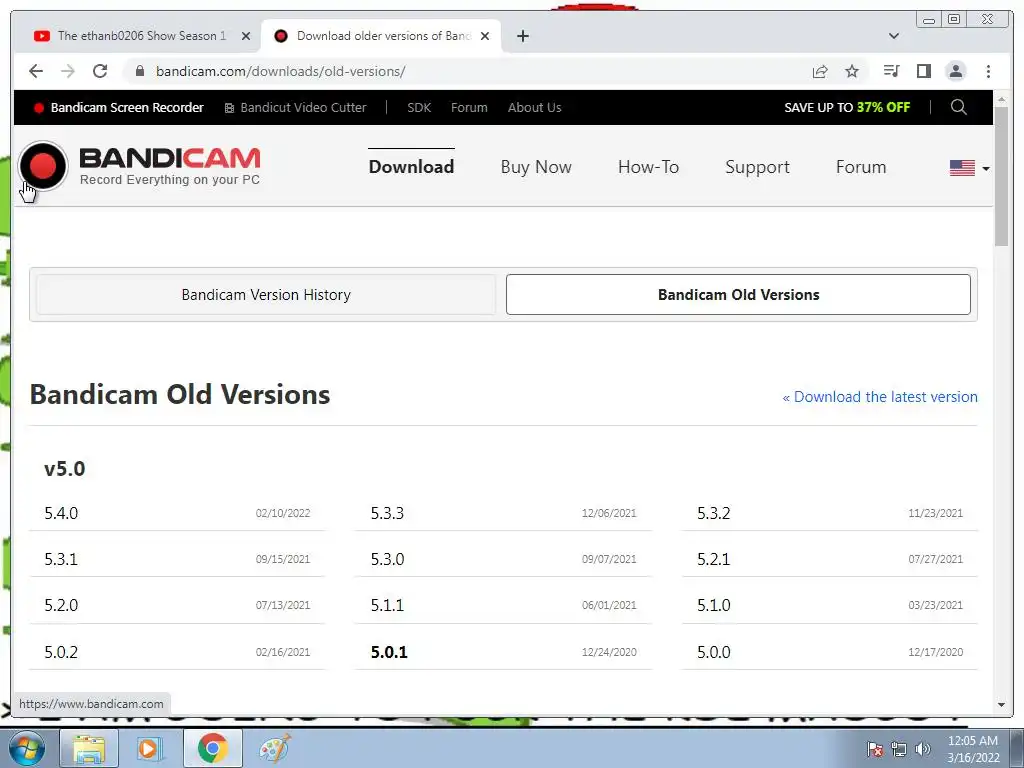Viewport: 1024px width, 768px height.
Task: Select Forum in main navigation
Action: coord(861,167)
